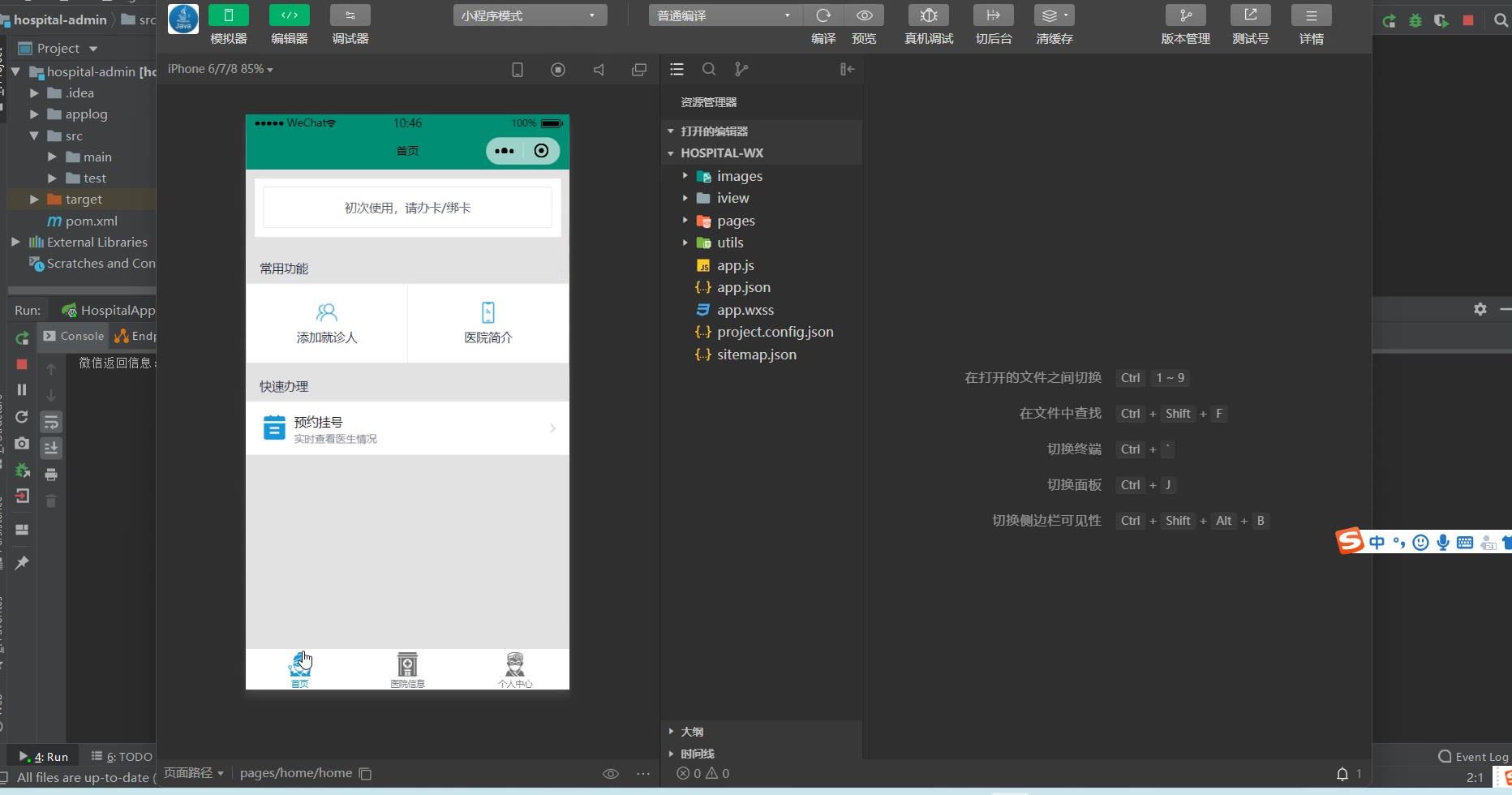Open the iPhone 6/7/8 85% device dropdown
Viewport: 1512px width, 795px height.
221,69
